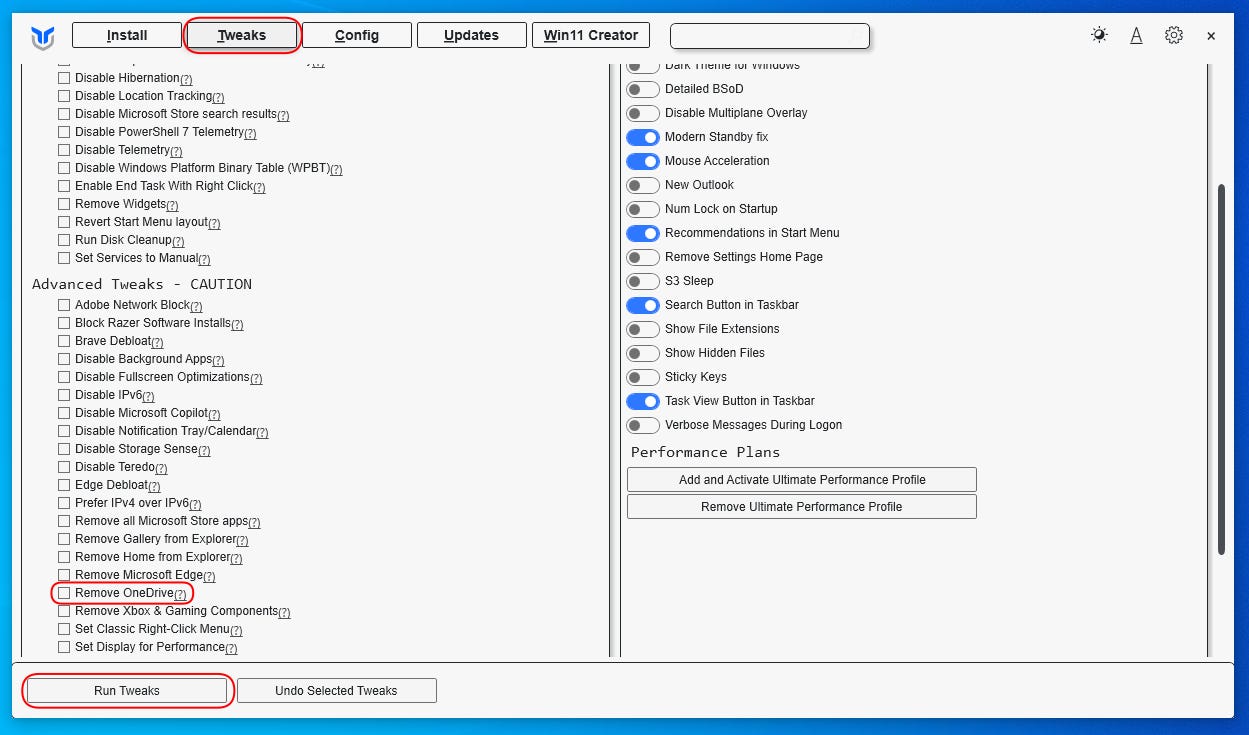1249x735 pixels.
Task: Enable the Detailed BSoD toggle
Action: [643, 89]
